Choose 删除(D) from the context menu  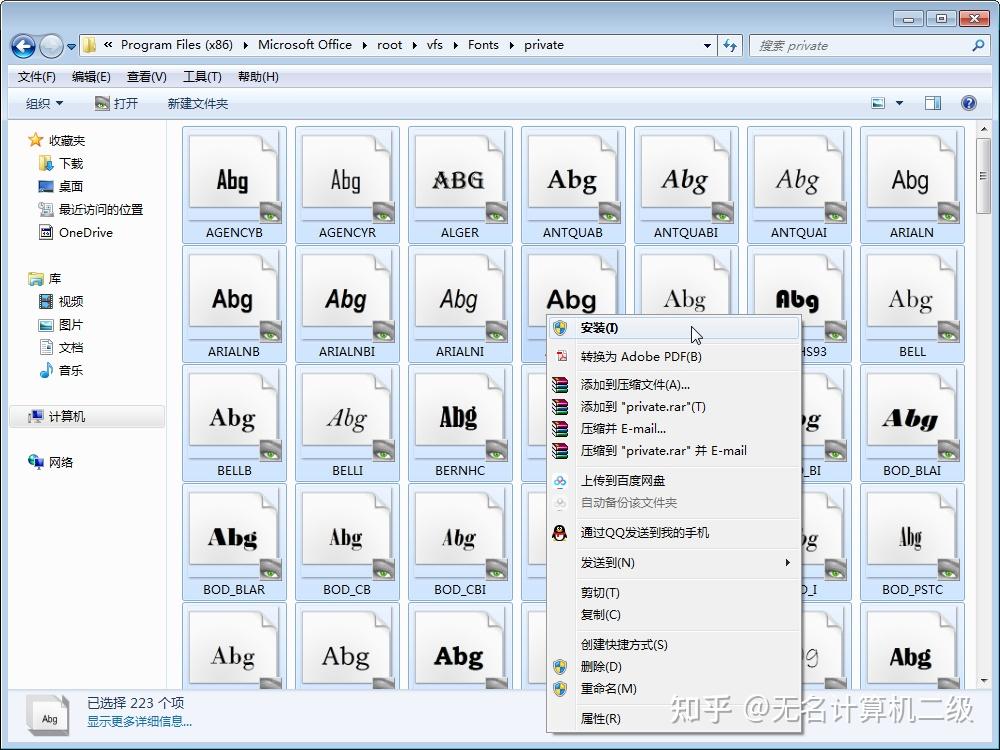point(674,666)
